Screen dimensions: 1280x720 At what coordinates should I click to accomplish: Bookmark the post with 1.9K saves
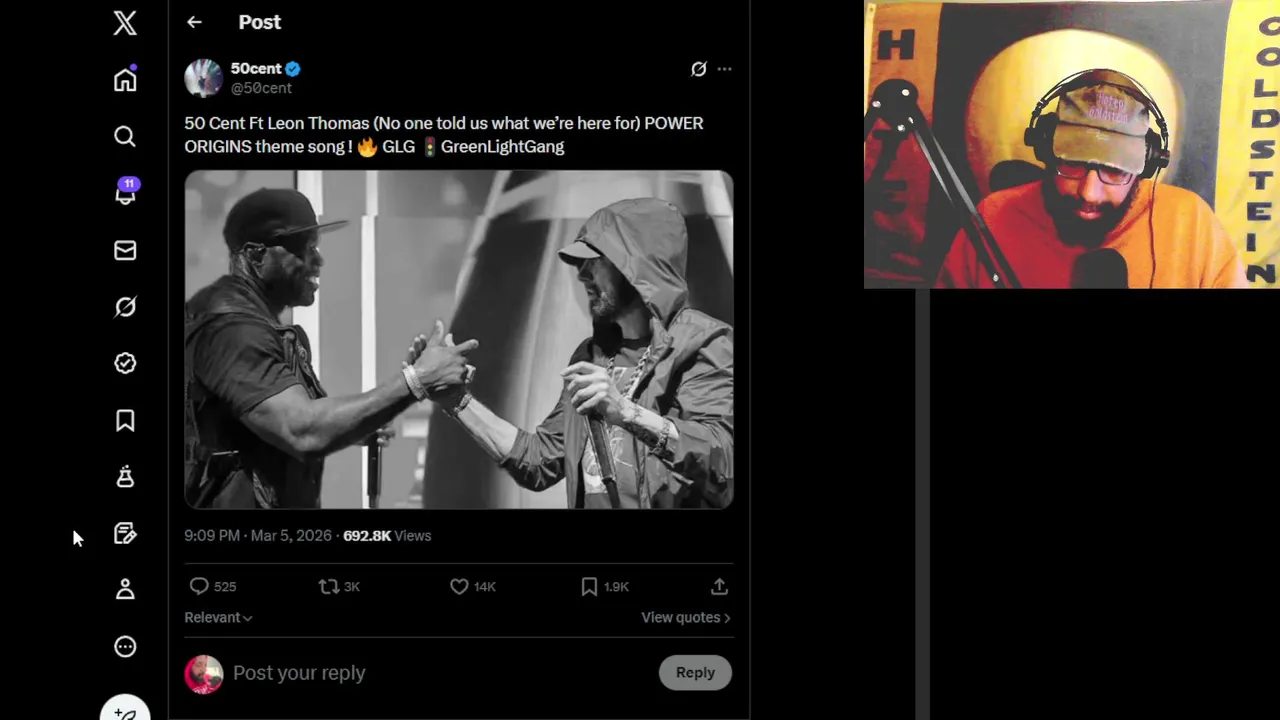click(589, 587)
